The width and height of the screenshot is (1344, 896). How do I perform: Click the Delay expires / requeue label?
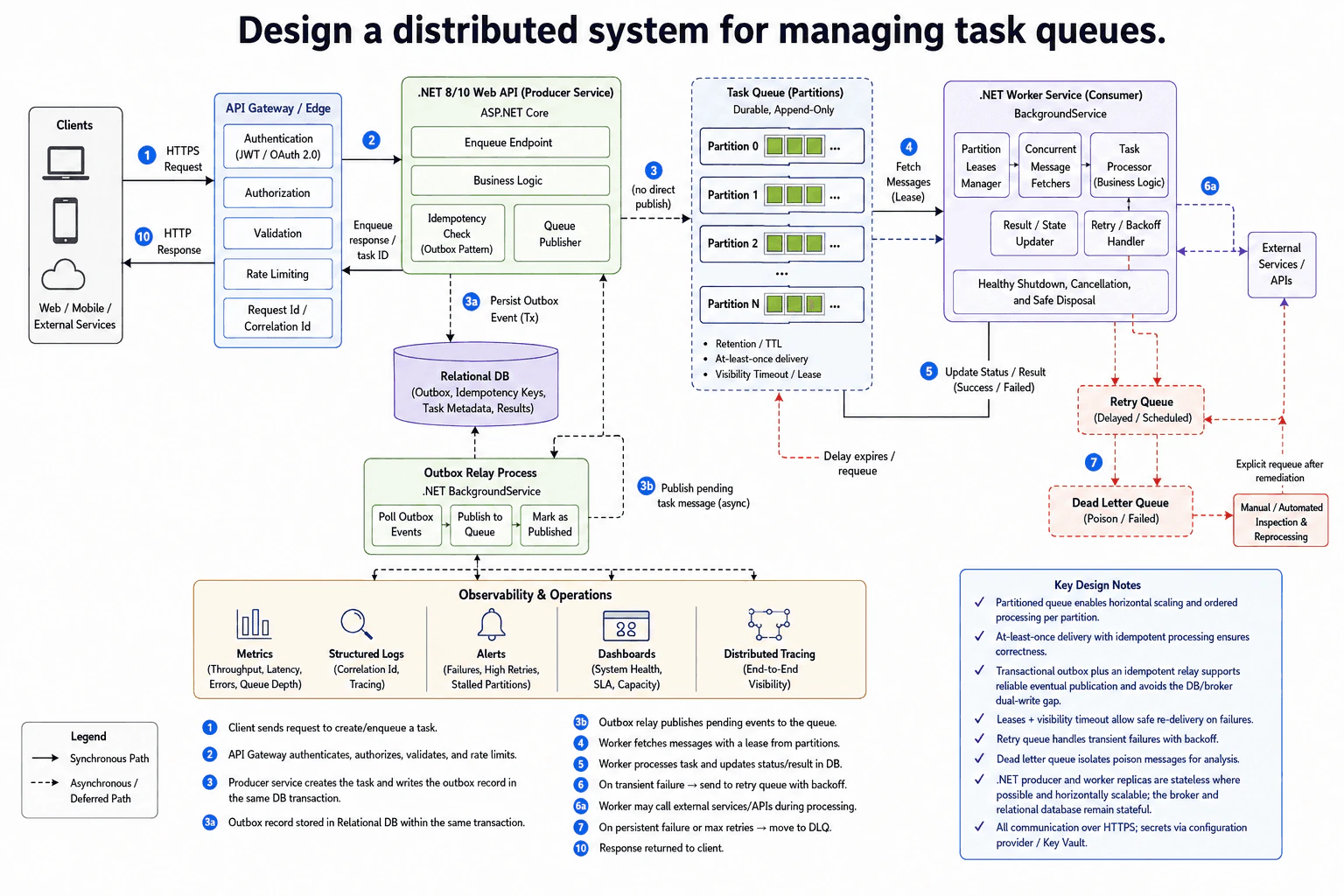(858, 464)
